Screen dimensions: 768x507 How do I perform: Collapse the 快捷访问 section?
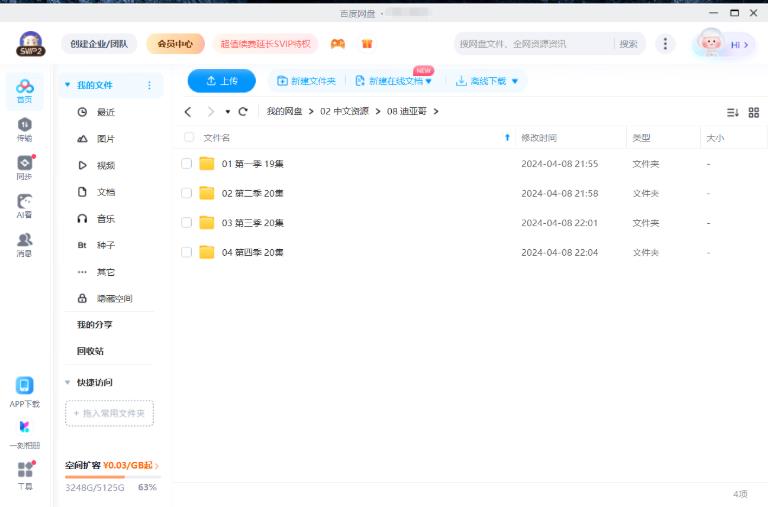click(x=68, y=382)
